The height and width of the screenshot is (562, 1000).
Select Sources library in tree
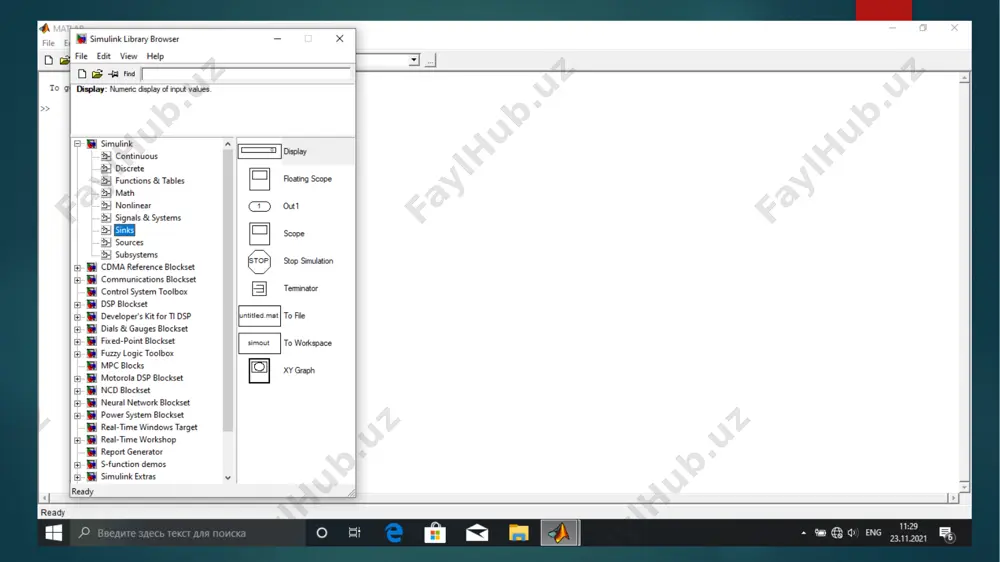(x=129, y=242)
